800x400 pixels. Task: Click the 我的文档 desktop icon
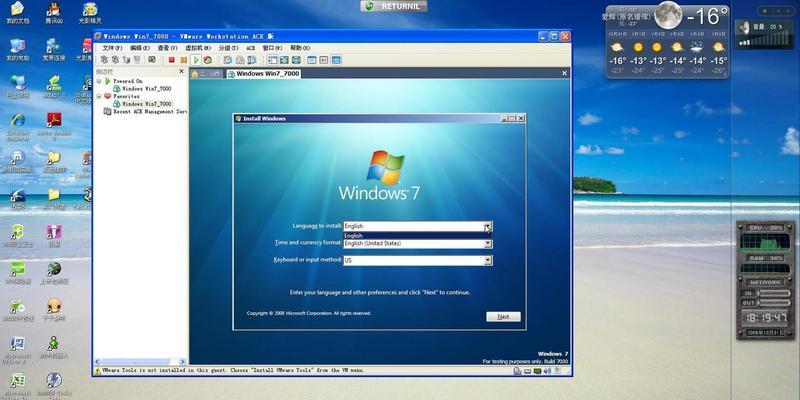click(x=17, y=9)
